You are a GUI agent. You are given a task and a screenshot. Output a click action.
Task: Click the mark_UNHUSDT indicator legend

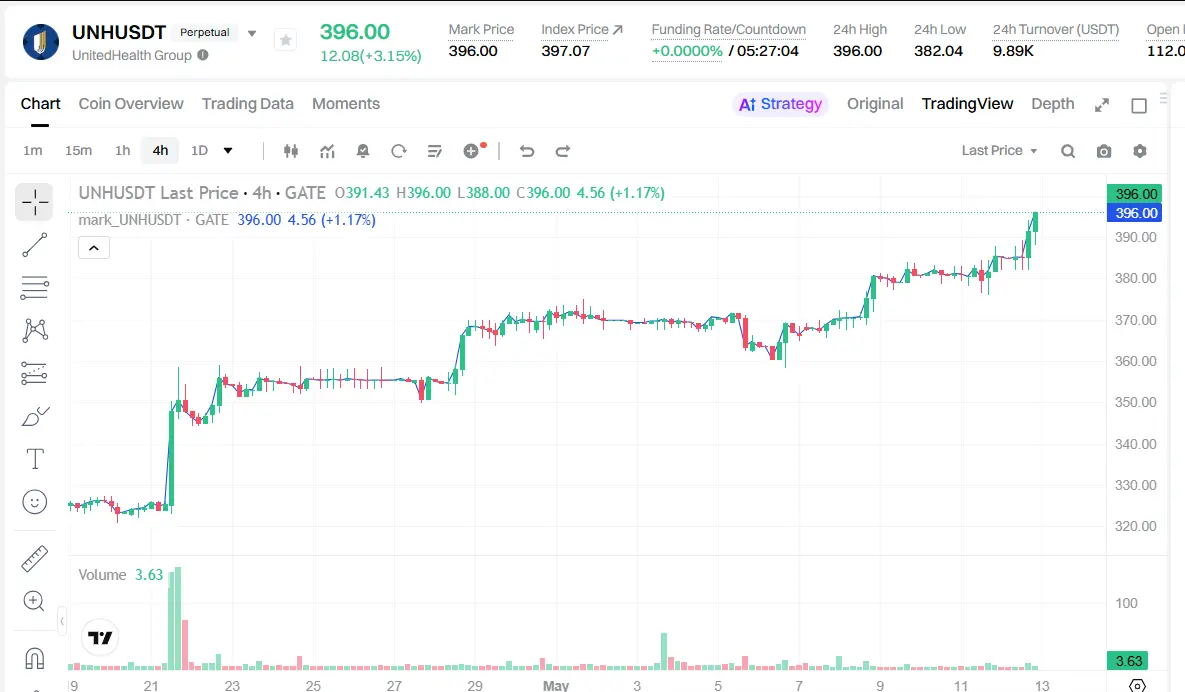click(153, 220)
